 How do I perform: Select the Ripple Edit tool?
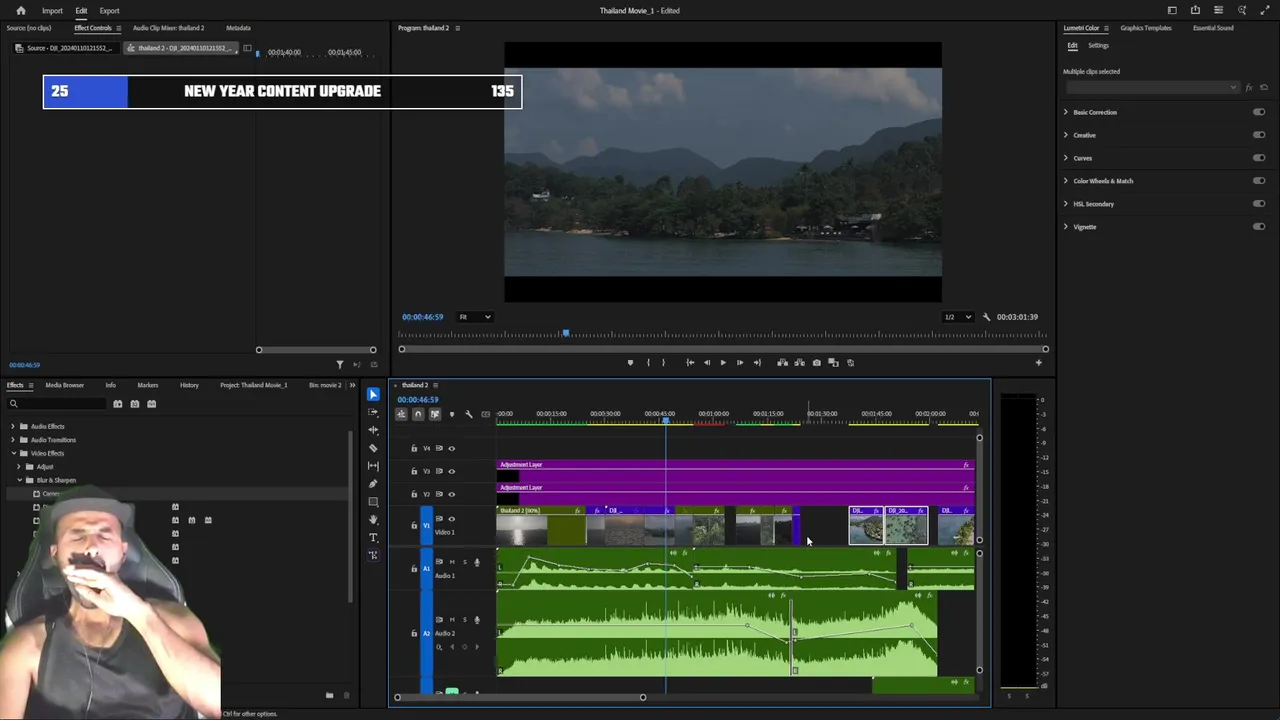click(x=373, y=430)
